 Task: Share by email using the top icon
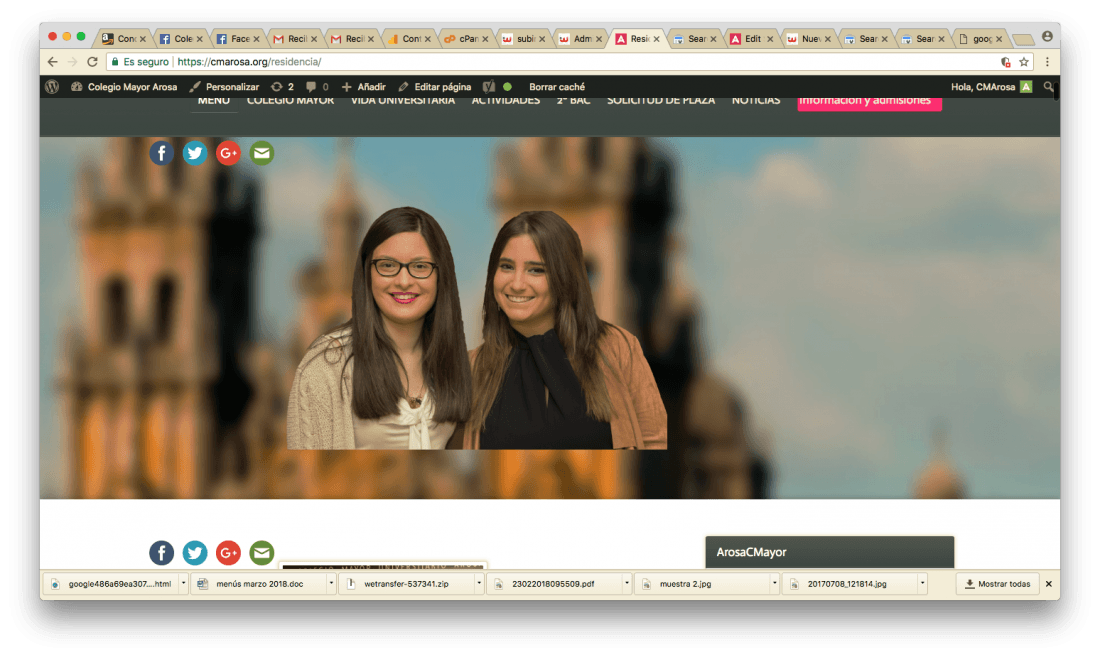[262, 153]
